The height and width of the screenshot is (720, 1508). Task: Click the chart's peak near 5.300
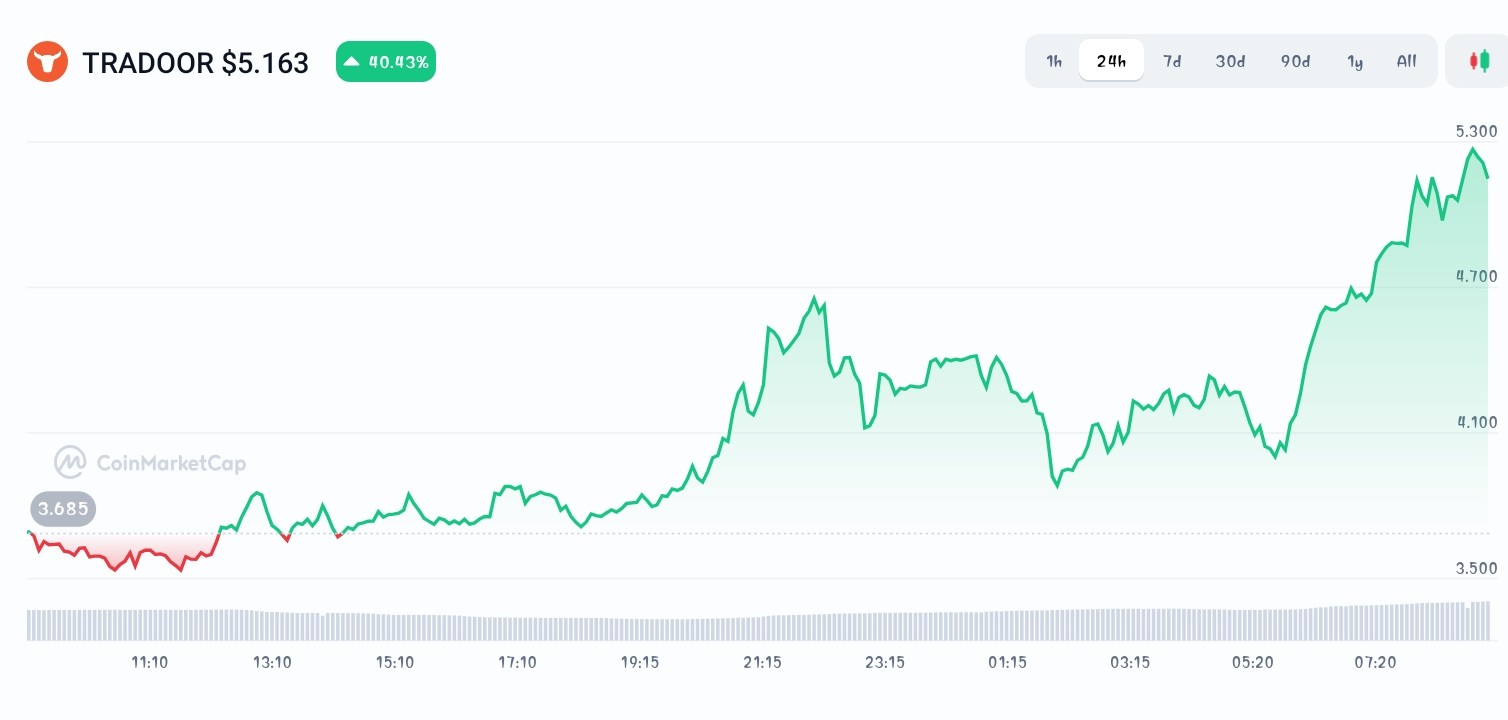(x=1472, y=149)
